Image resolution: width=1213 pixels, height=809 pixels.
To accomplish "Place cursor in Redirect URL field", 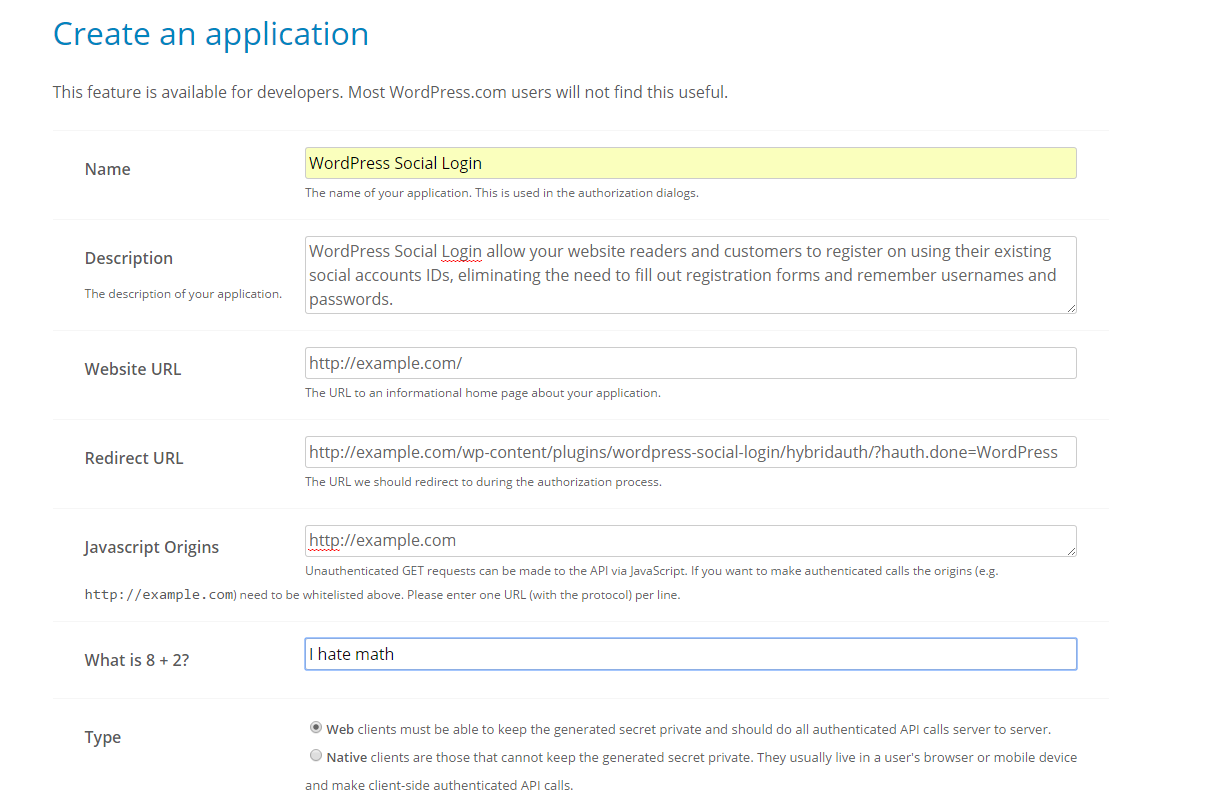I will click(x=690, y=452).
